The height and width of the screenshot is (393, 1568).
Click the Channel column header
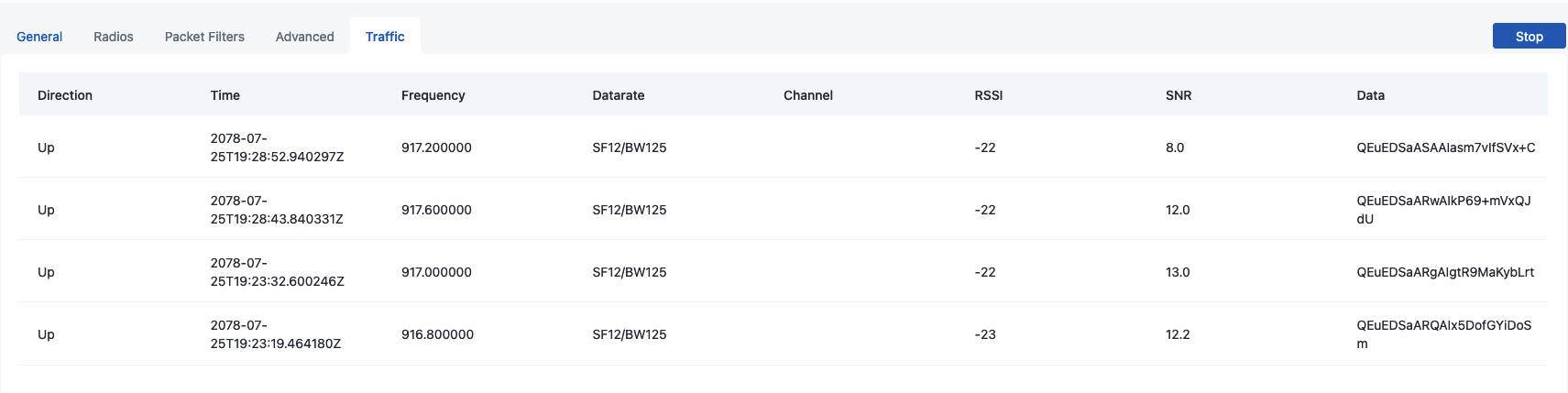808,95
